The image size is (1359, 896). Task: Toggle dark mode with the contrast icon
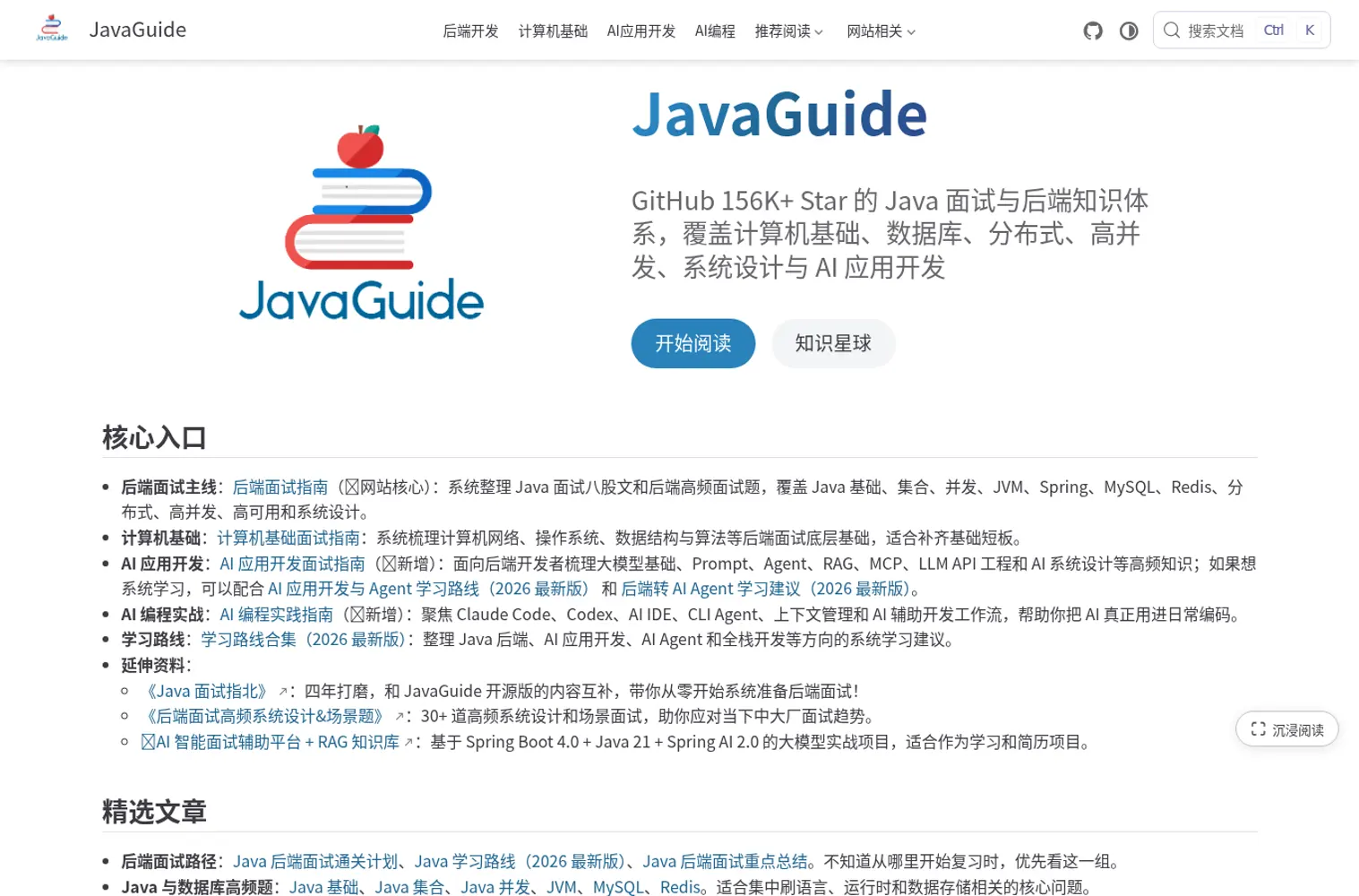pyautogui.click(x=1129, y=30)
